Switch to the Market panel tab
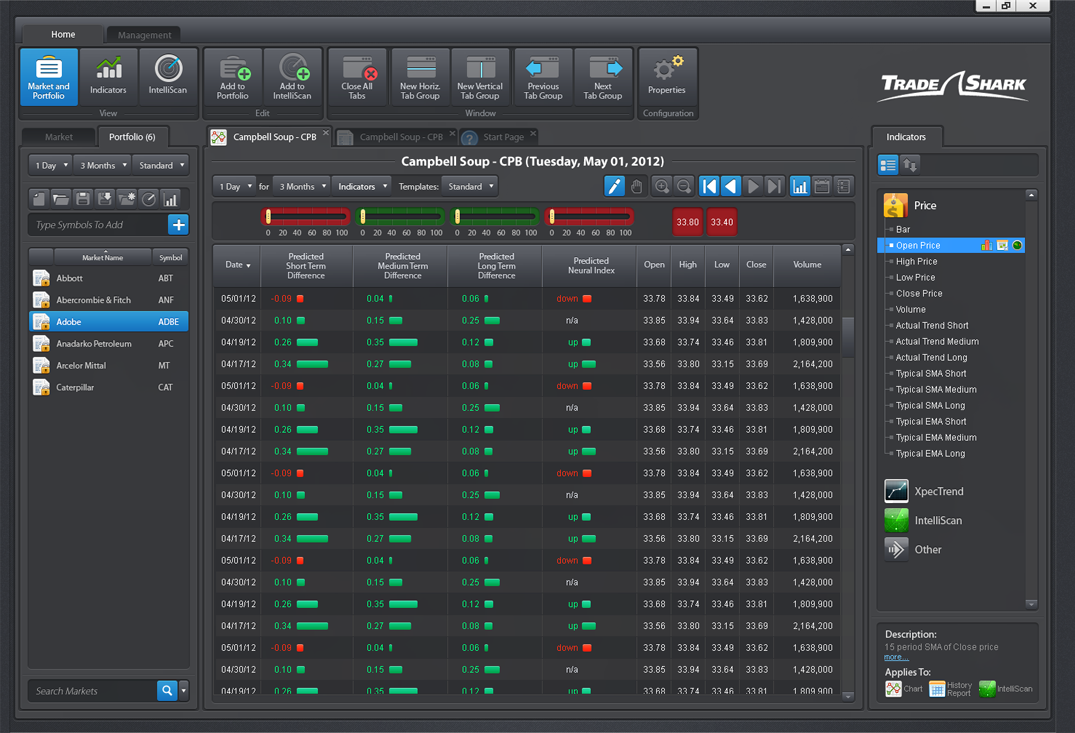Screen dimensions: 1075x733 click(x=59, y=137)
